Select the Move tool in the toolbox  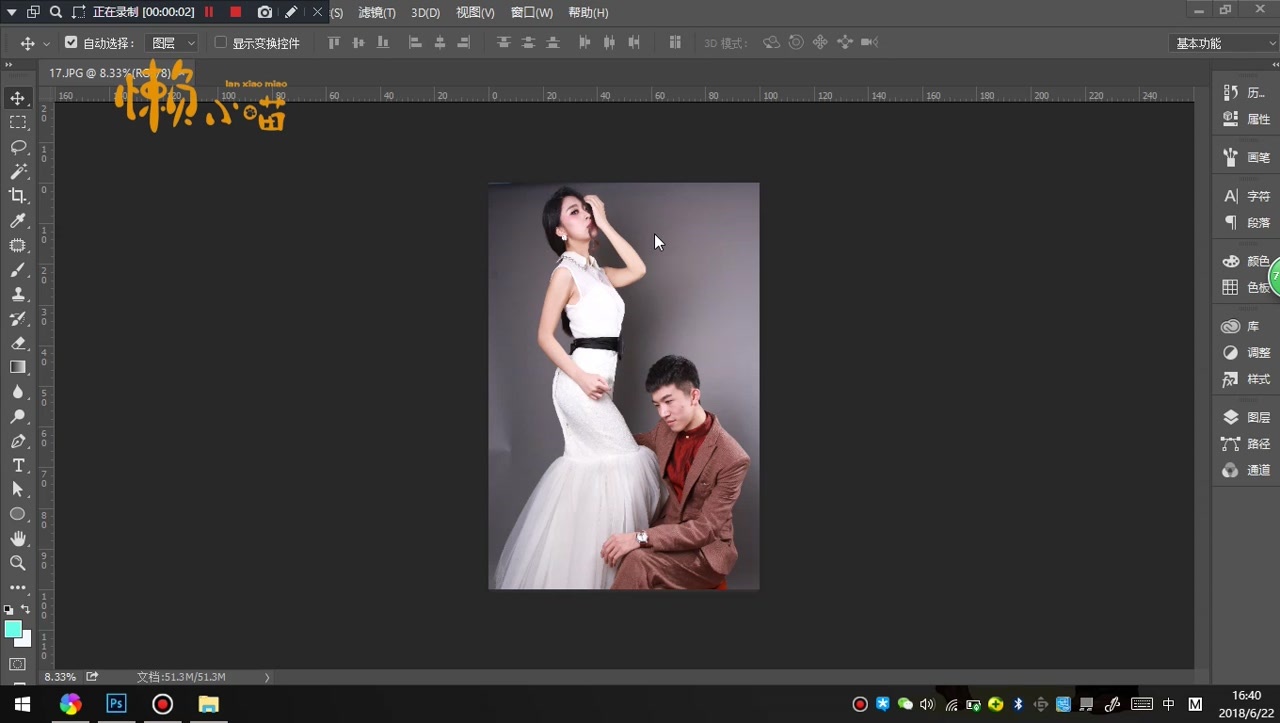[18, 98]
